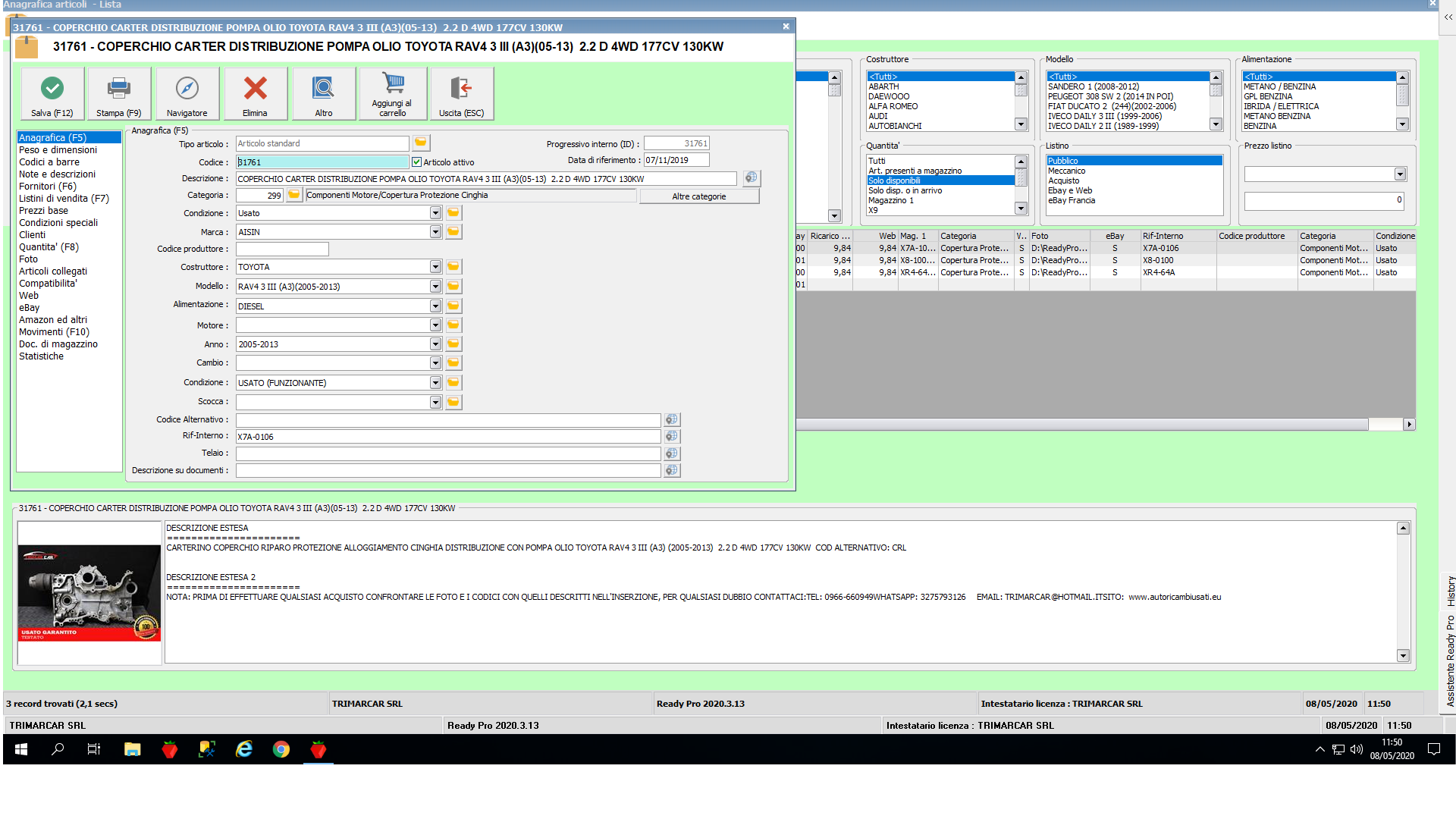Print with the Stampa (F9) icon
The image size is (1456, 819).
point(119,93)
